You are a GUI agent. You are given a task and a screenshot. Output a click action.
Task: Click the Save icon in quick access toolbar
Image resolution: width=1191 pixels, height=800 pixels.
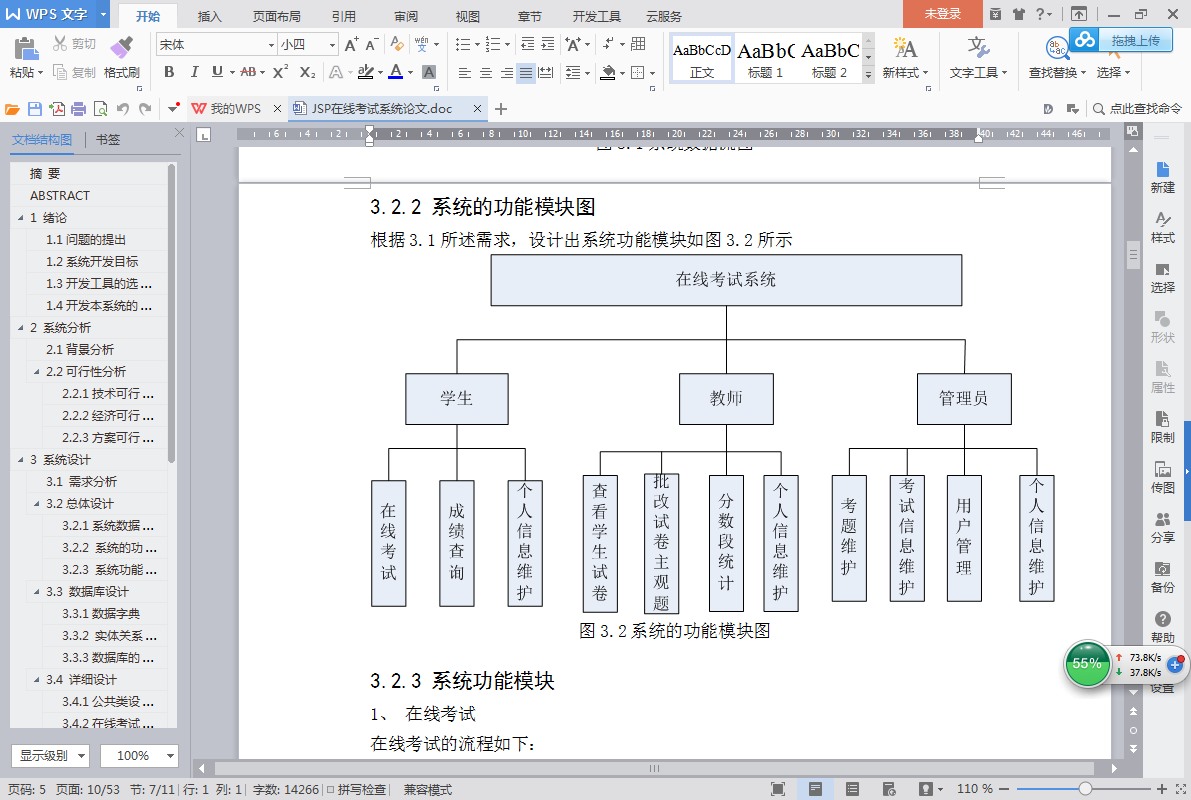point(36,107)
